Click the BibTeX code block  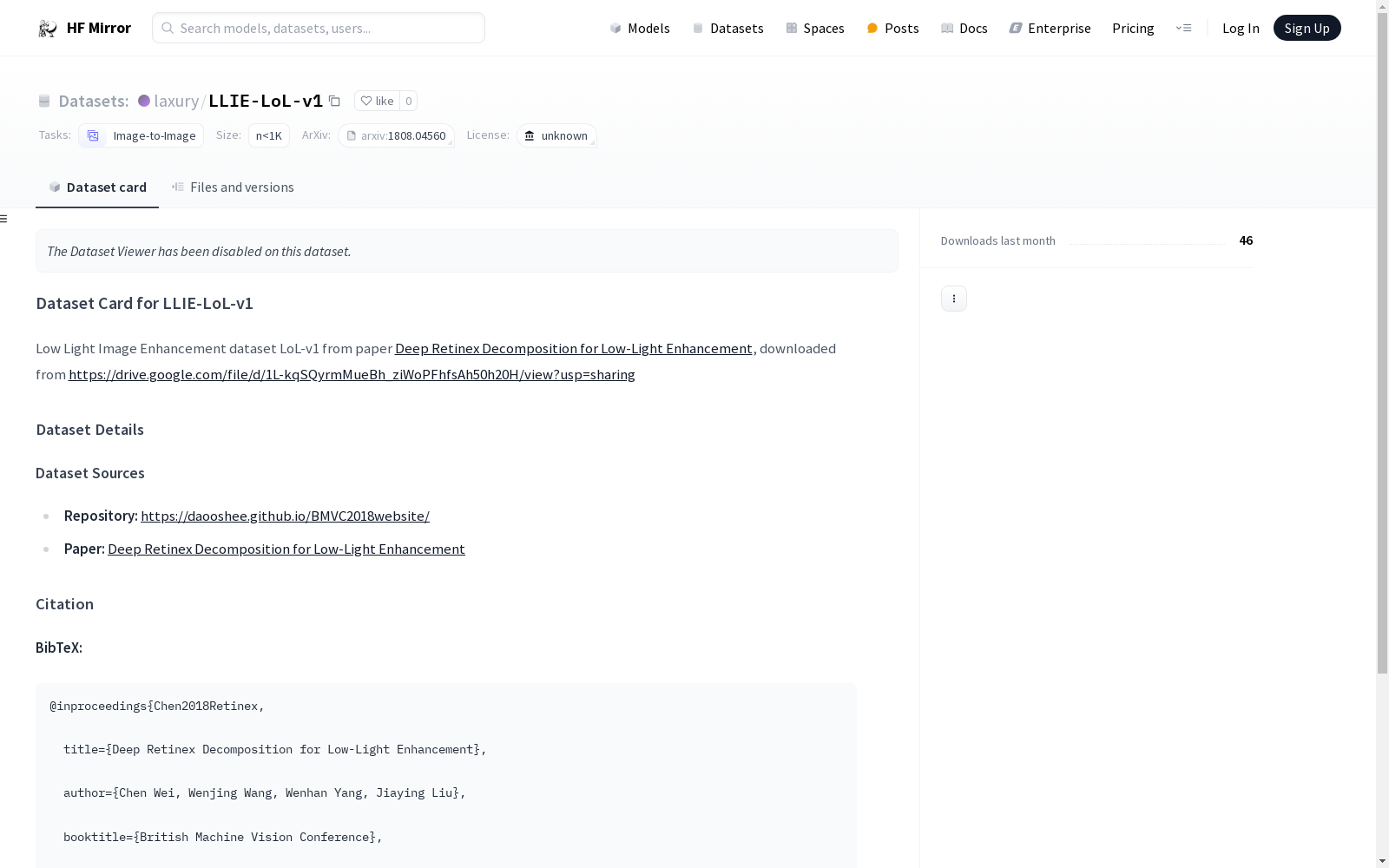click(x=446, y=775)
